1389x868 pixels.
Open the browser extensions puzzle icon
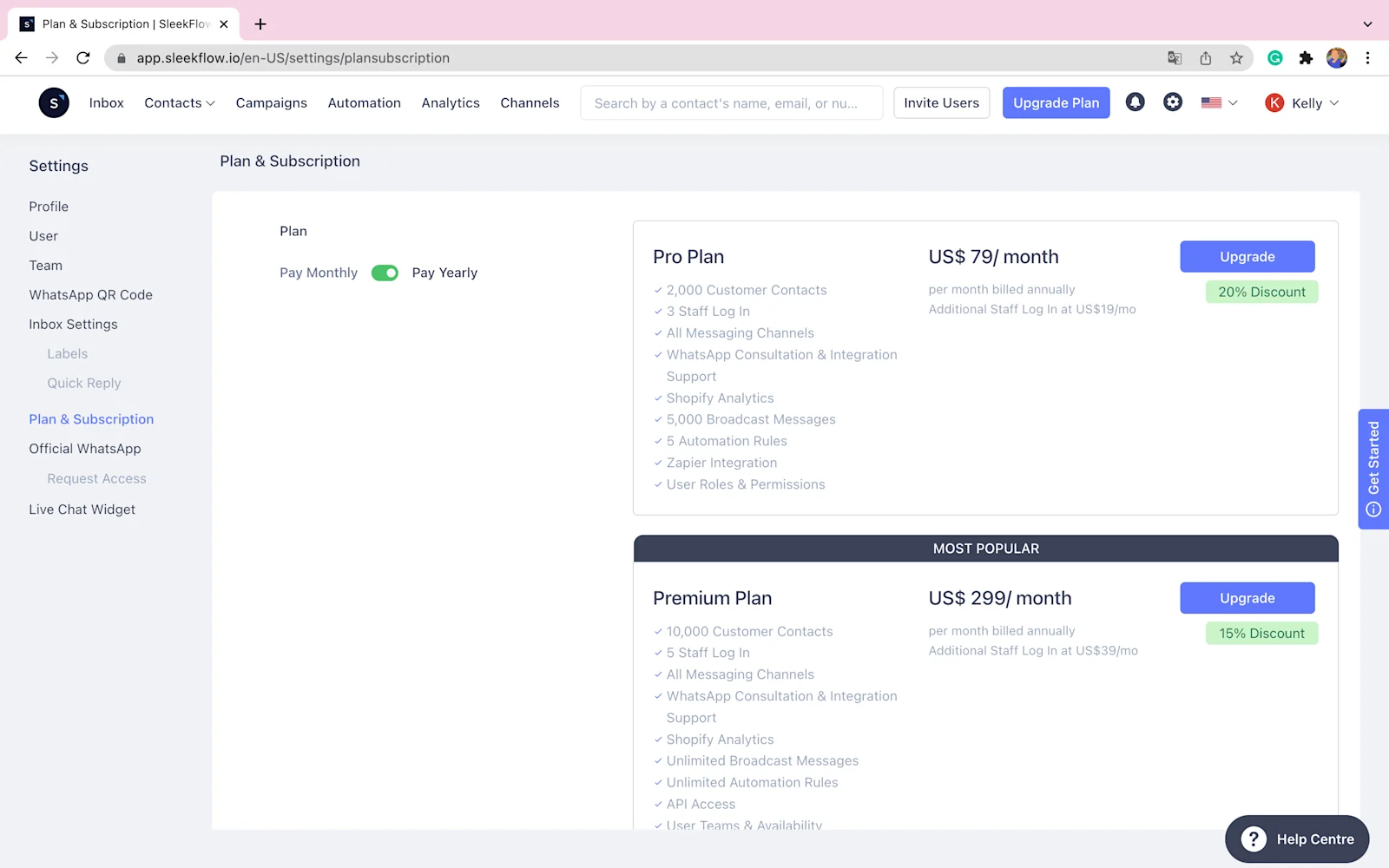click(x=1306, y=58)
